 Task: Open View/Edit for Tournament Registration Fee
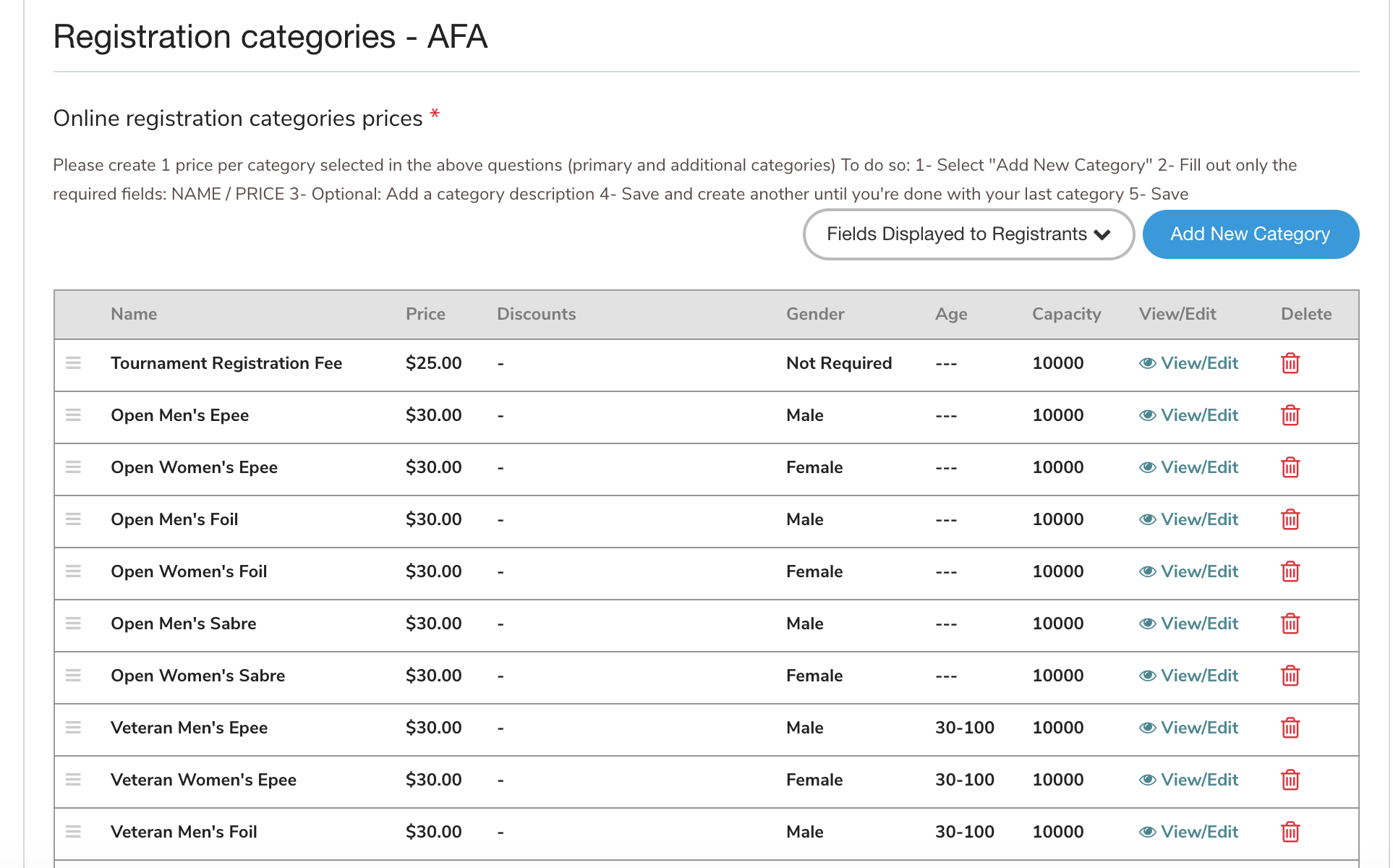(x=1188, y=363)
